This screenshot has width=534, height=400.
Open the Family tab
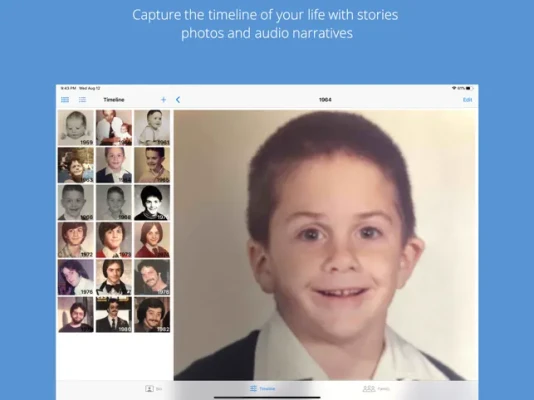click(376, 388)
